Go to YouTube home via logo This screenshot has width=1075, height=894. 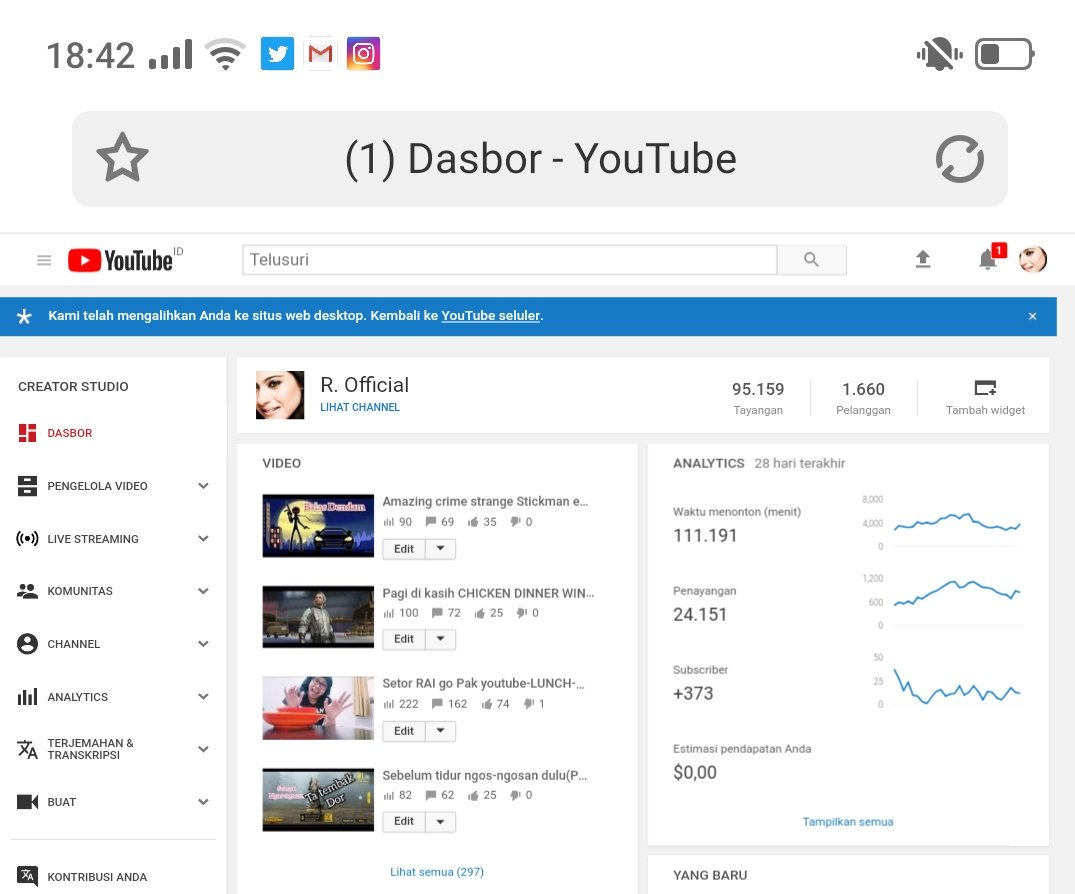point(120,260)
